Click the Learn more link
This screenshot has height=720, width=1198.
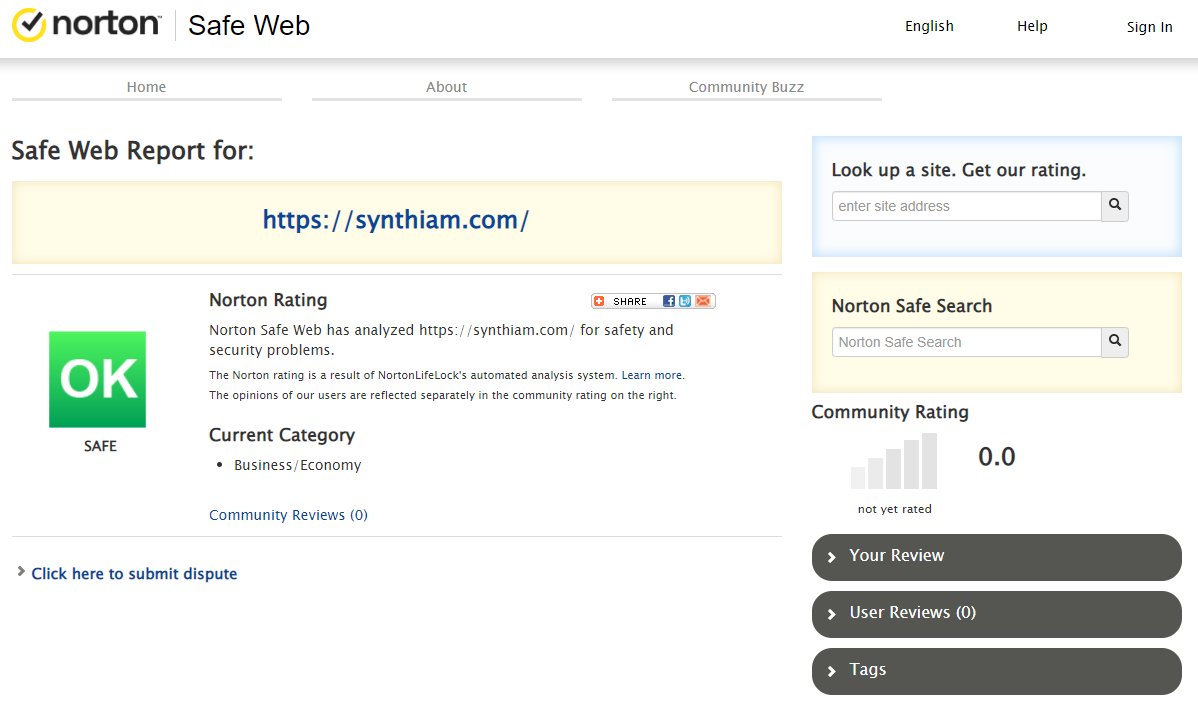click(x=652, y=375)
